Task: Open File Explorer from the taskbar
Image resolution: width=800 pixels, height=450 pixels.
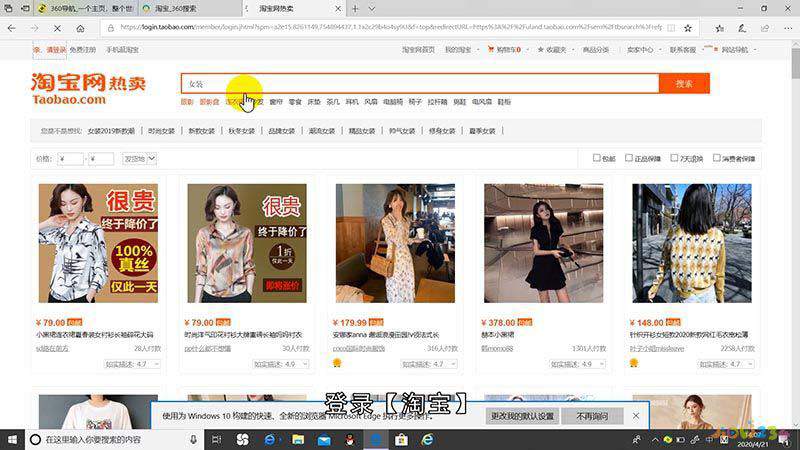Action: click(x=298, y=439)
